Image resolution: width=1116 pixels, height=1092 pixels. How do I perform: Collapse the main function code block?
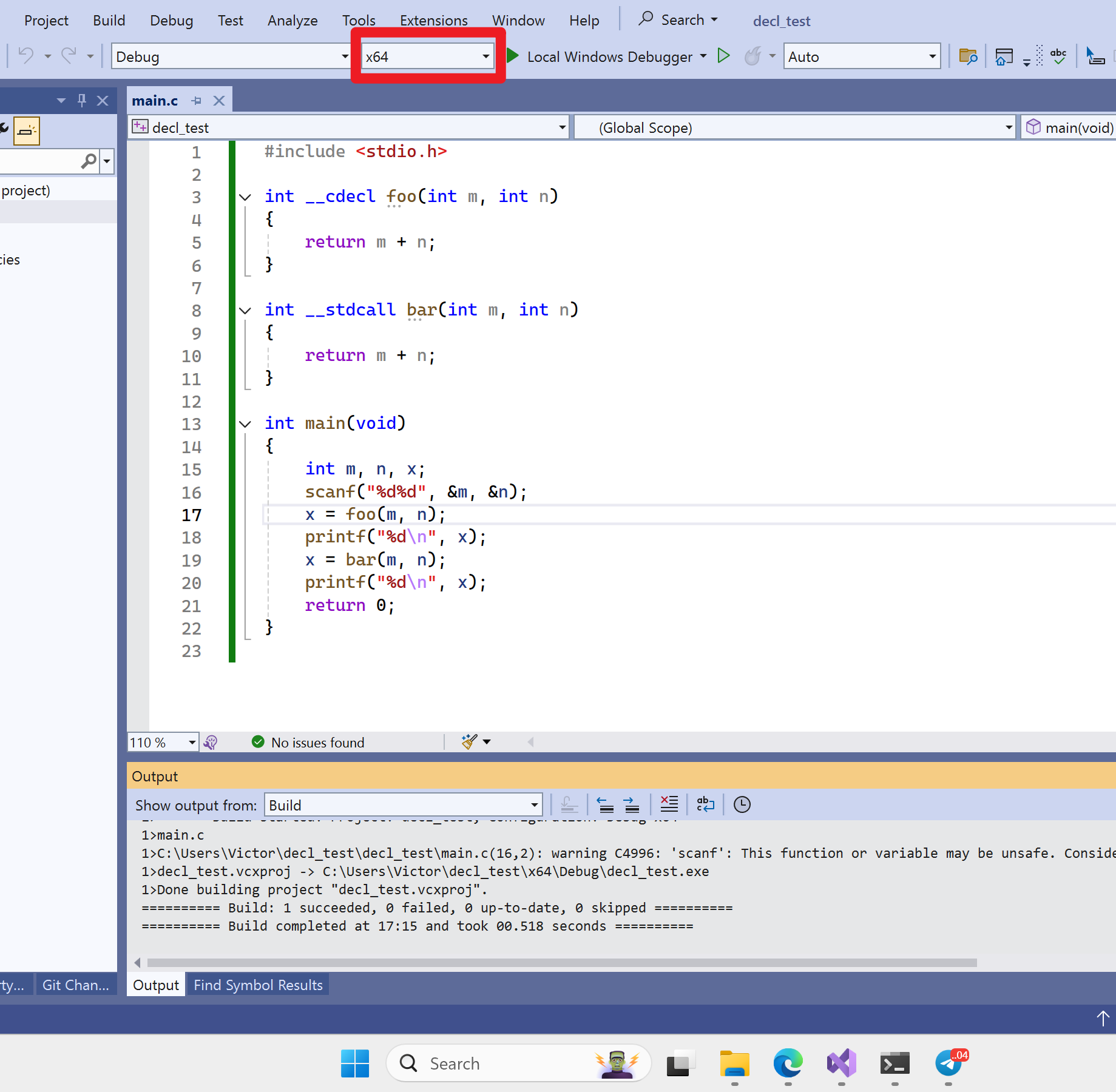click(x=245, y=423)
